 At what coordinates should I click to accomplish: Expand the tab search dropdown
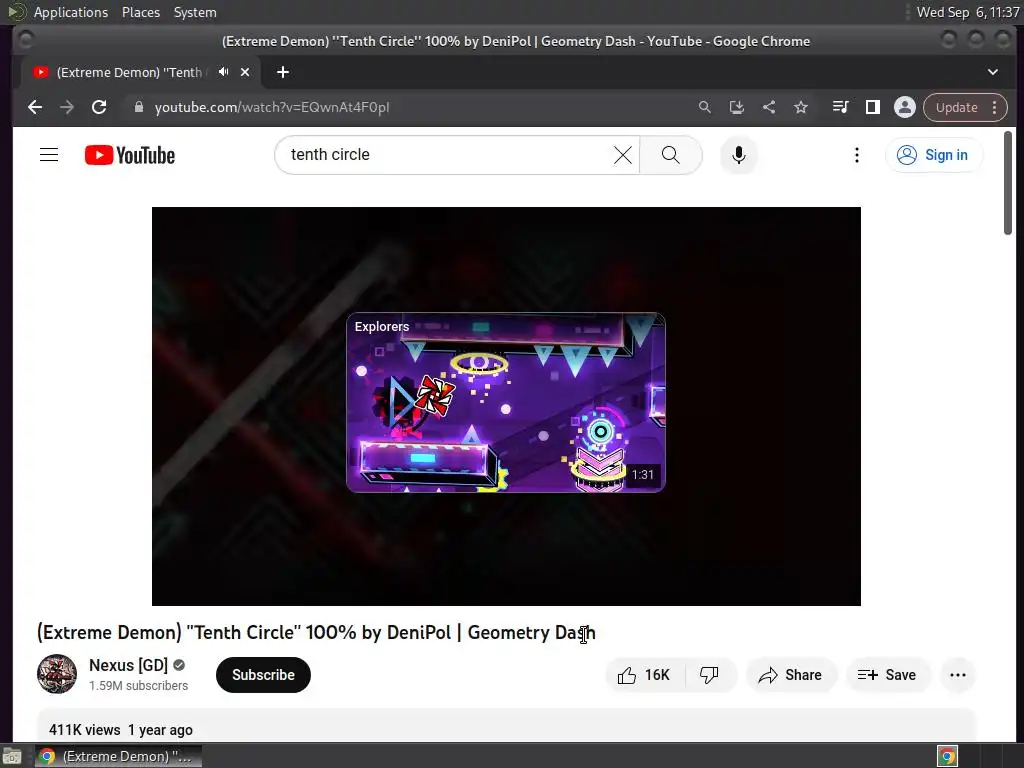[x=993, y=72]
